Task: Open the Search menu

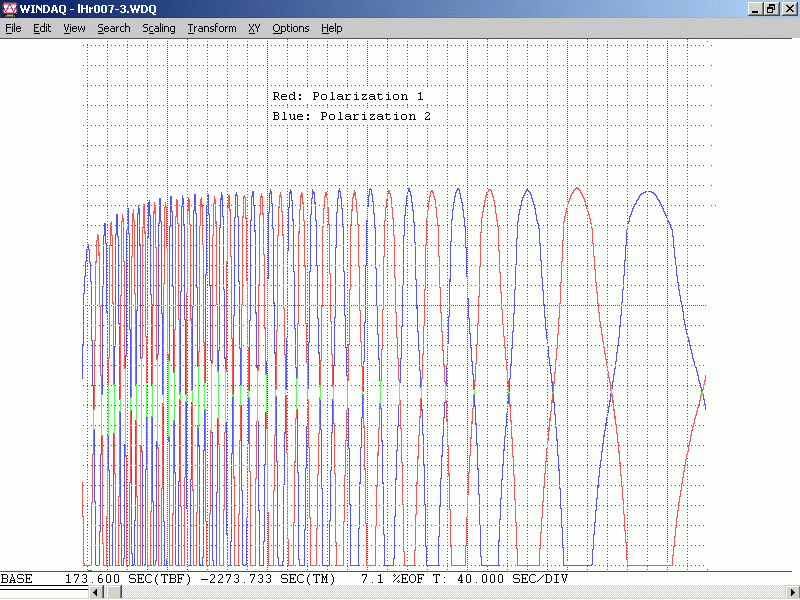Action: (113, 28)
